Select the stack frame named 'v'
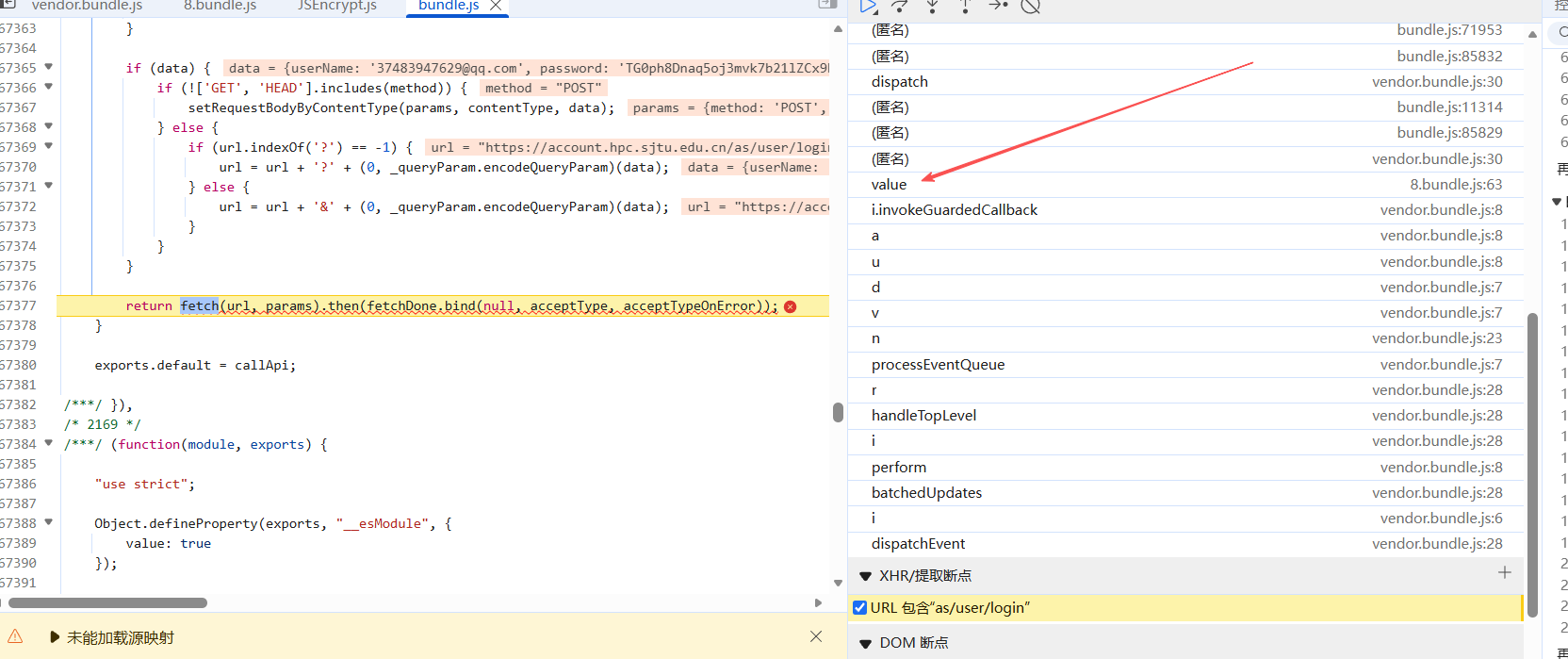1568x659 pixels. pos(1185,313)
